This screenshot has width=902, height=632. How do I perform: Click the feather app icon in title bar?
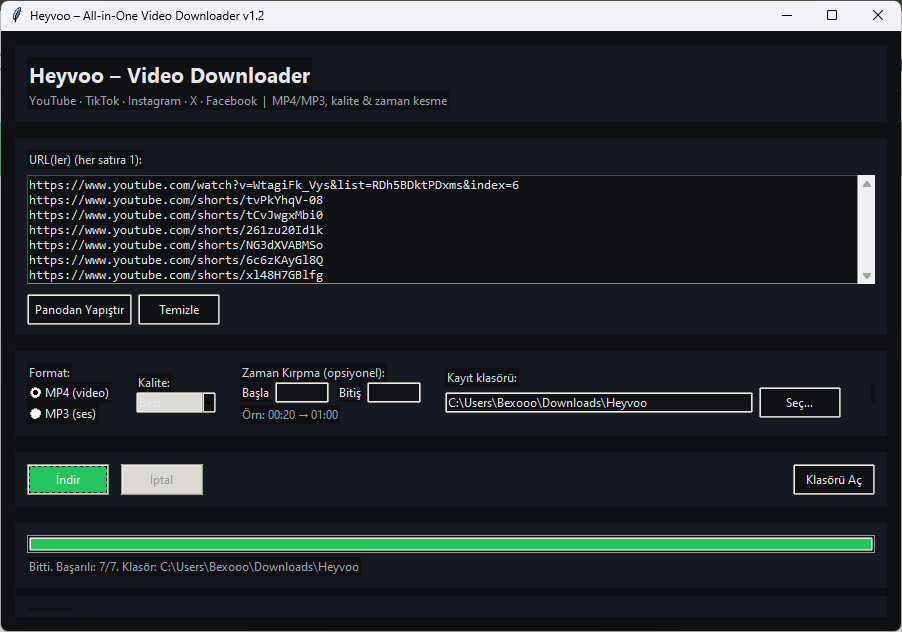[x=18, y=16]
